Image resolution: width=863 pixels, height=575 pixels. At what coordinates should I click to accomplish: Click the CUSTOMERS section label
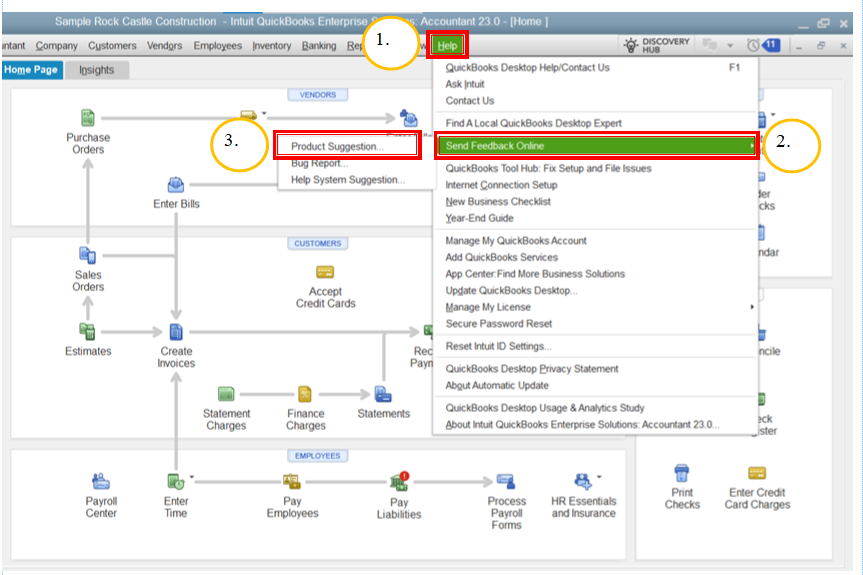tap(318, 243)
